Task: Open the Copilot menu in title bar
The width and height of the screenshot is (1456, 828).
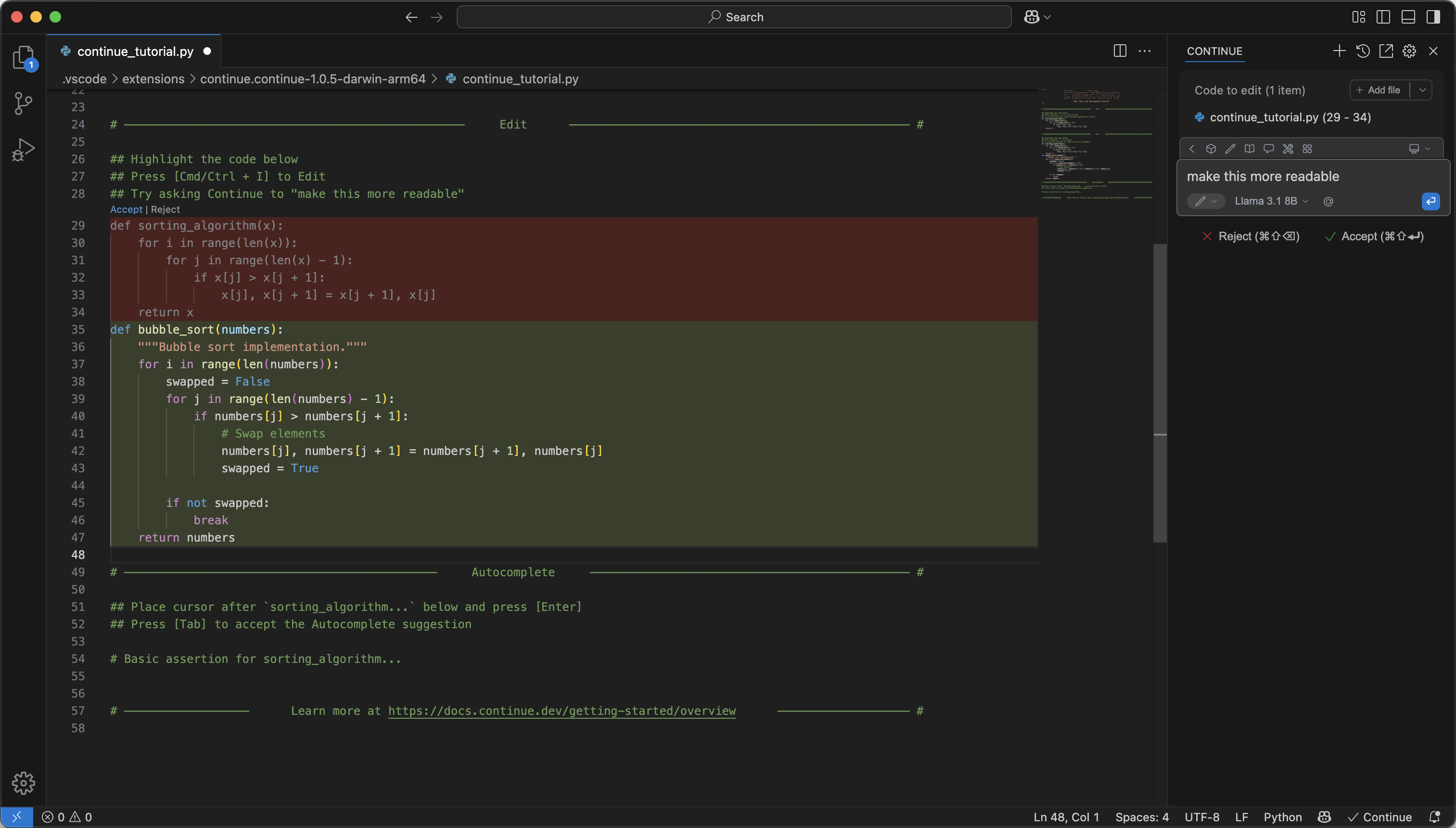Action: (x=1037, y=17)
